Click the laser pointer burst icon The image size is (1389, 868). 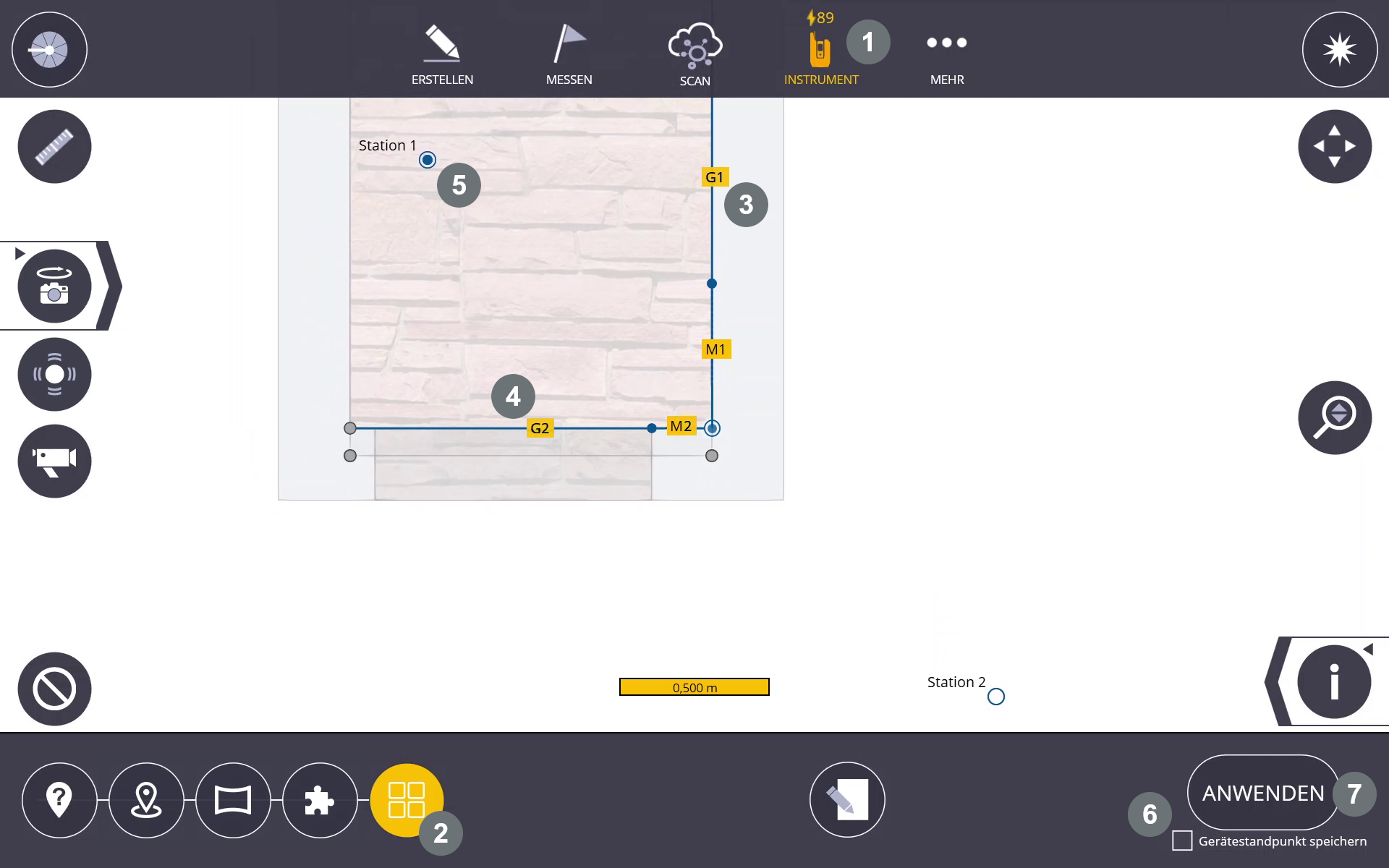[1339, 50]
